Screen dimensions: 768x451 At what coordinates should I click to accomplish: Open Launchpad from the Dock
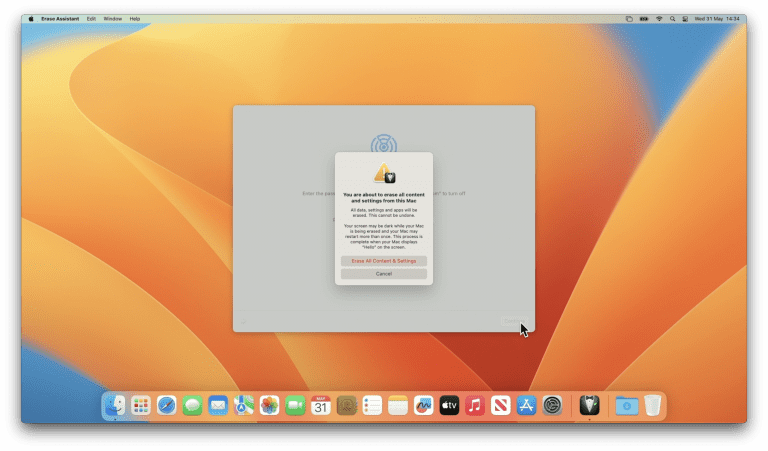141,405
